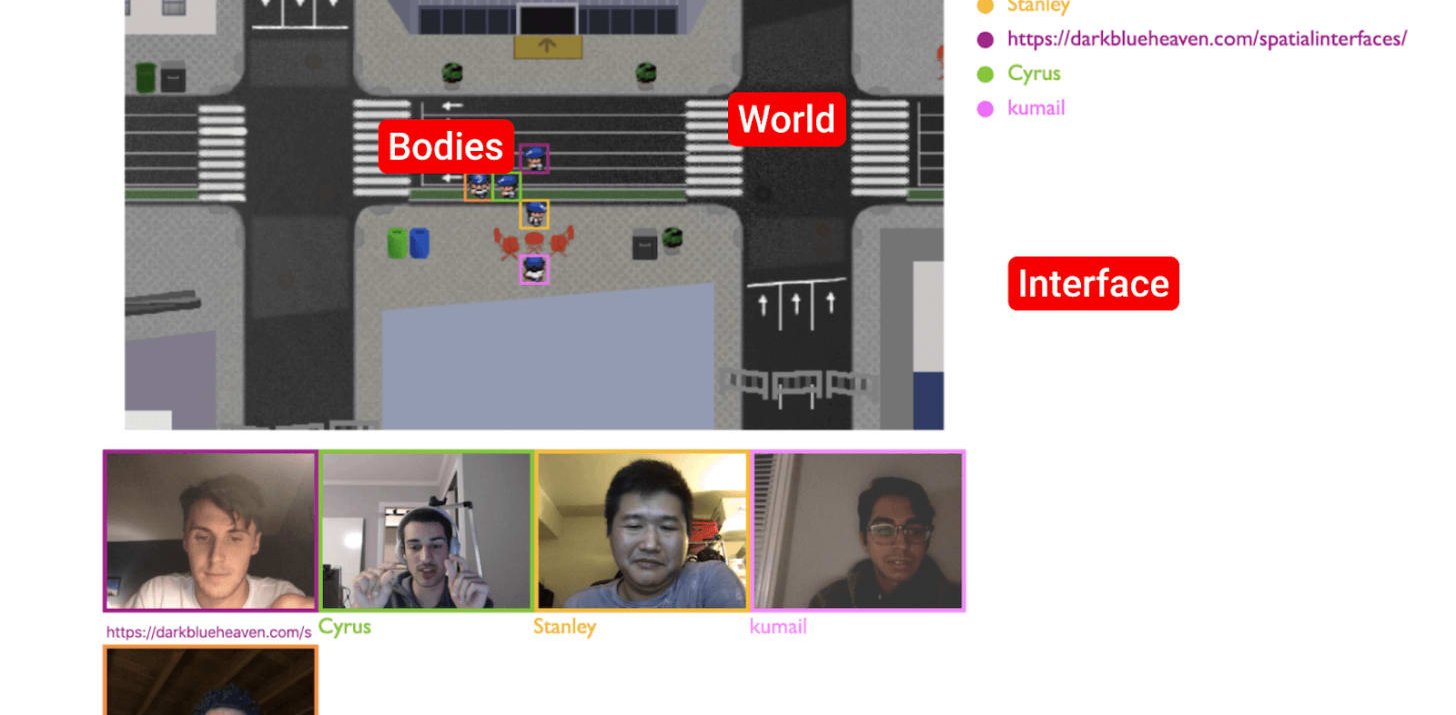Click the red table with chairs
Viewport: 1456px width, 715px height.
click(534, 242)
